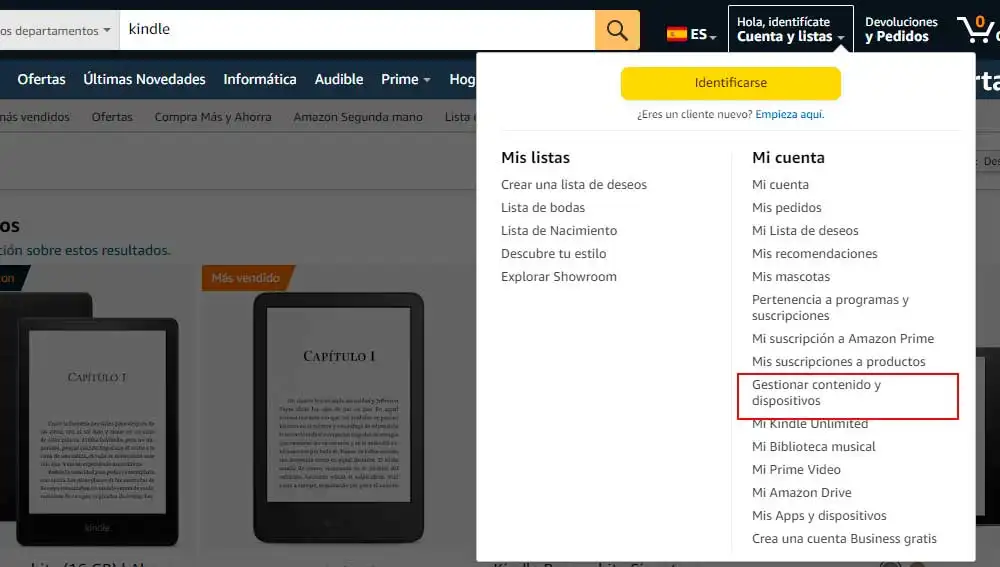Open the Prime menu dropdown arrow
This screenshot has height=567, width=1000.
pos(426,80)
